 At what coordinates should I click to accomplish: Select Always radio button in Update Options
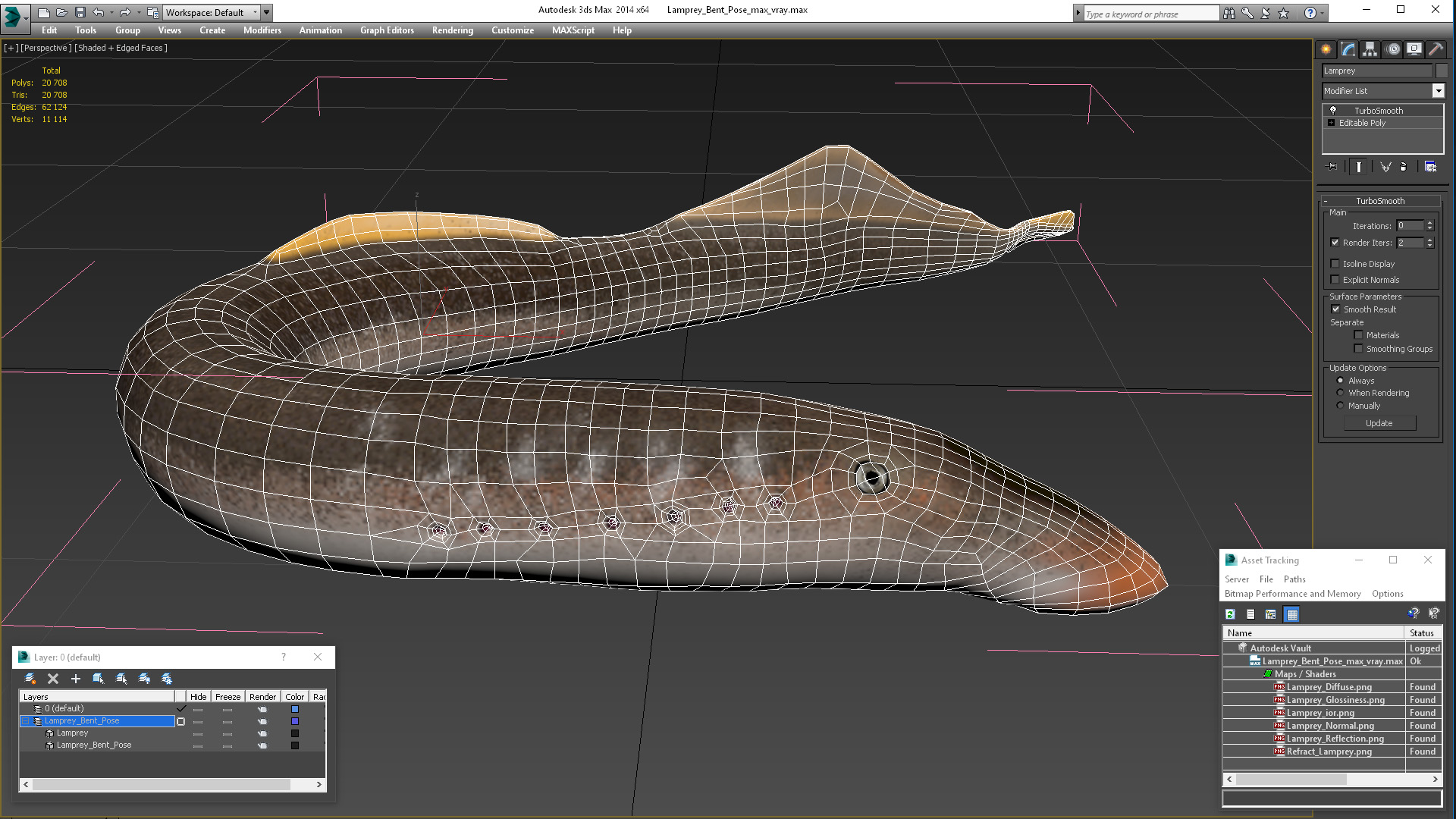1341,380
